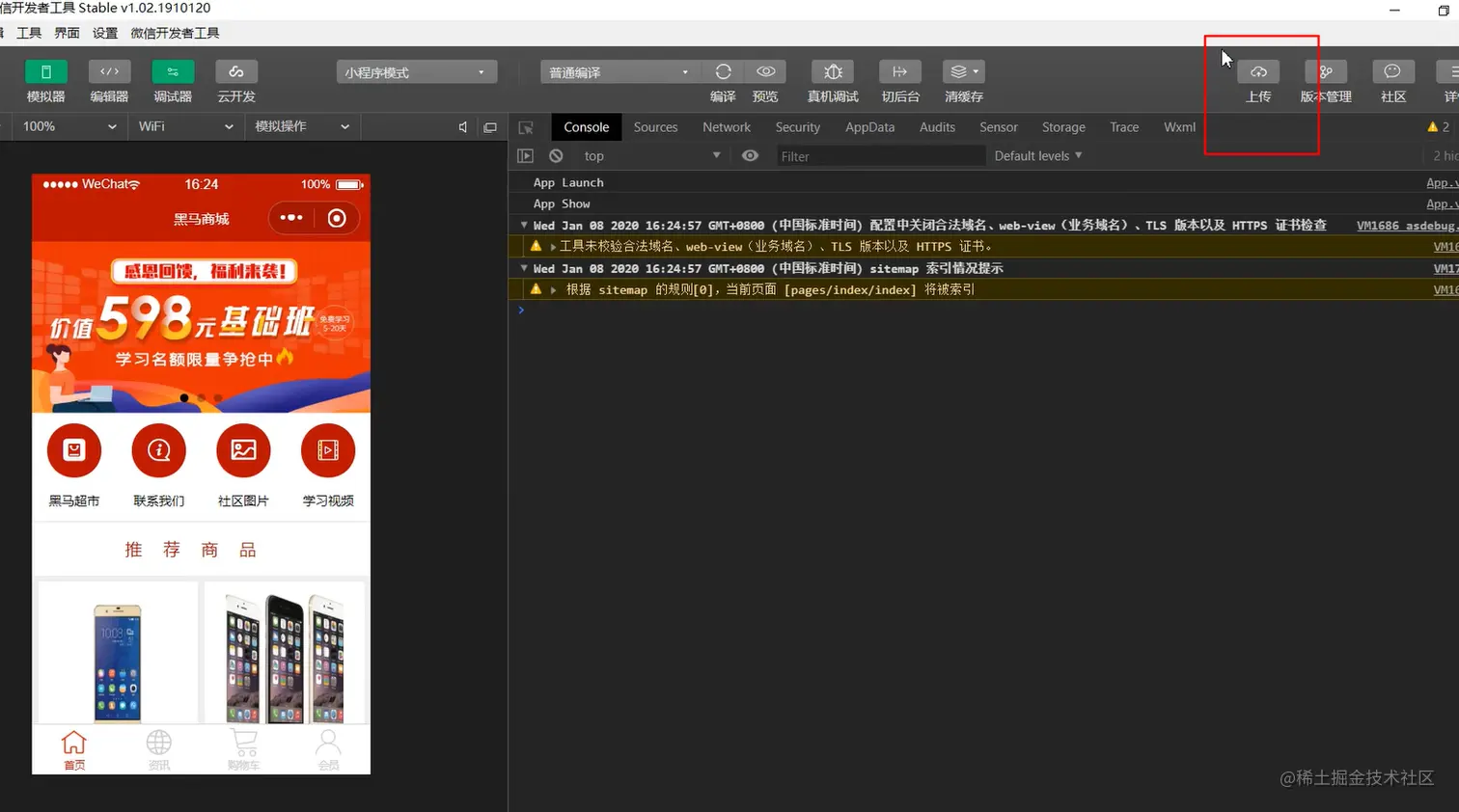Activate the inspect element picker icon
Image resolution: width=1459 pixels, height=812 pixels.
[526, 127]
